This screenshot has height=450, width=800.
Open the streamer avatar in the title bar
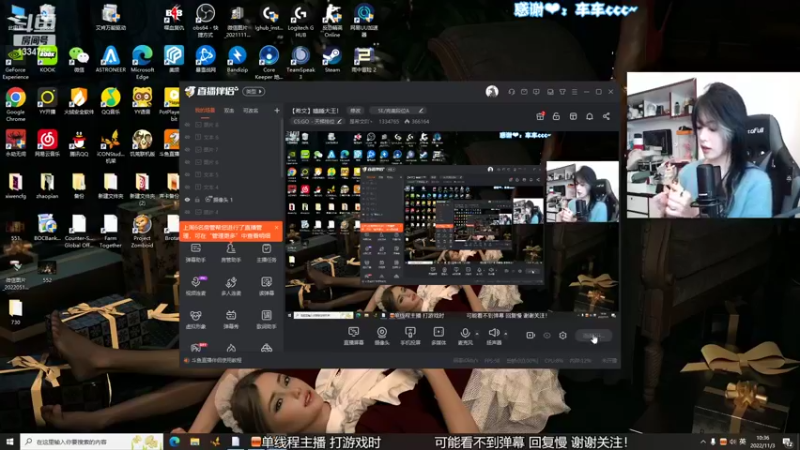[x=492, y=91]
